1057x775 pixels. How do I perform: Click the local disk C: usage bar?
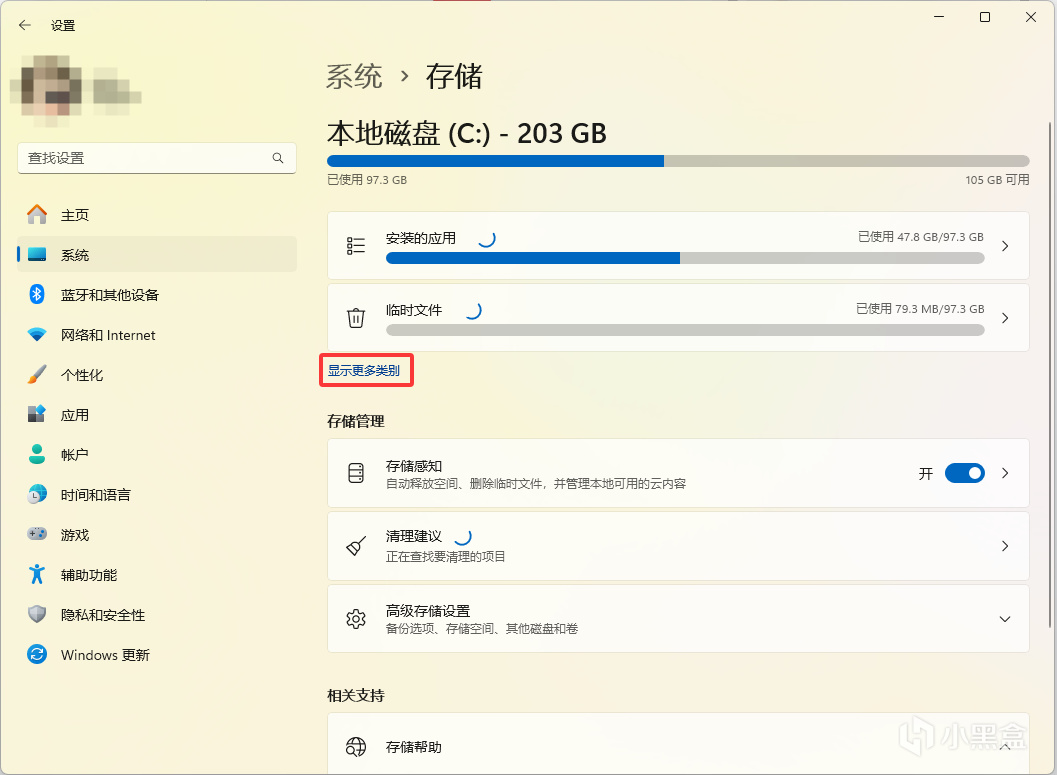(x=677, y=161)
